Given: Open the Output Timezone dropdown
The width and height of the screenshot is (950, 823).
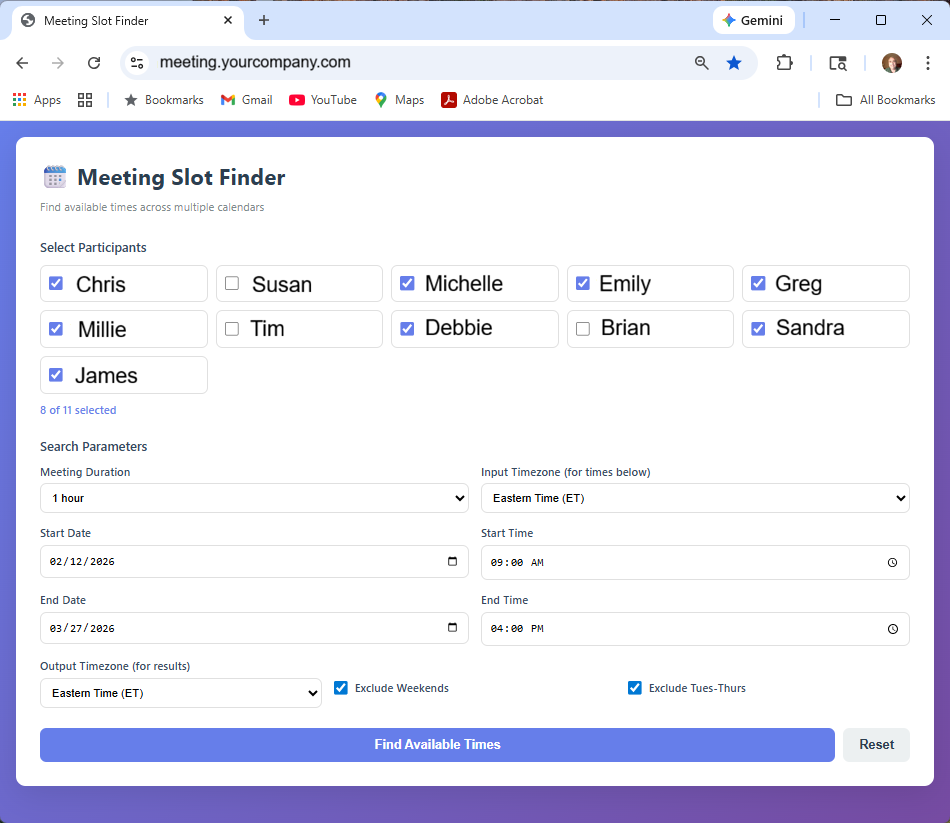Looking at the screenshot, I should pos(180,692).
